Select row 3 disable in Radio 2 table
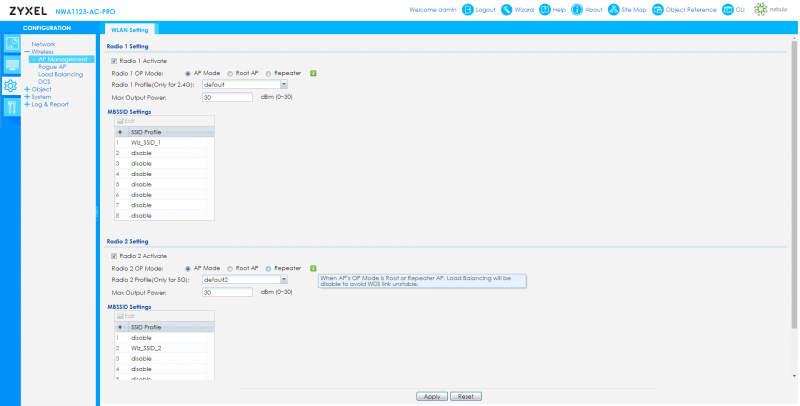Image resolution: width=800 pixels, height=406 pixels. pos(160,359)
